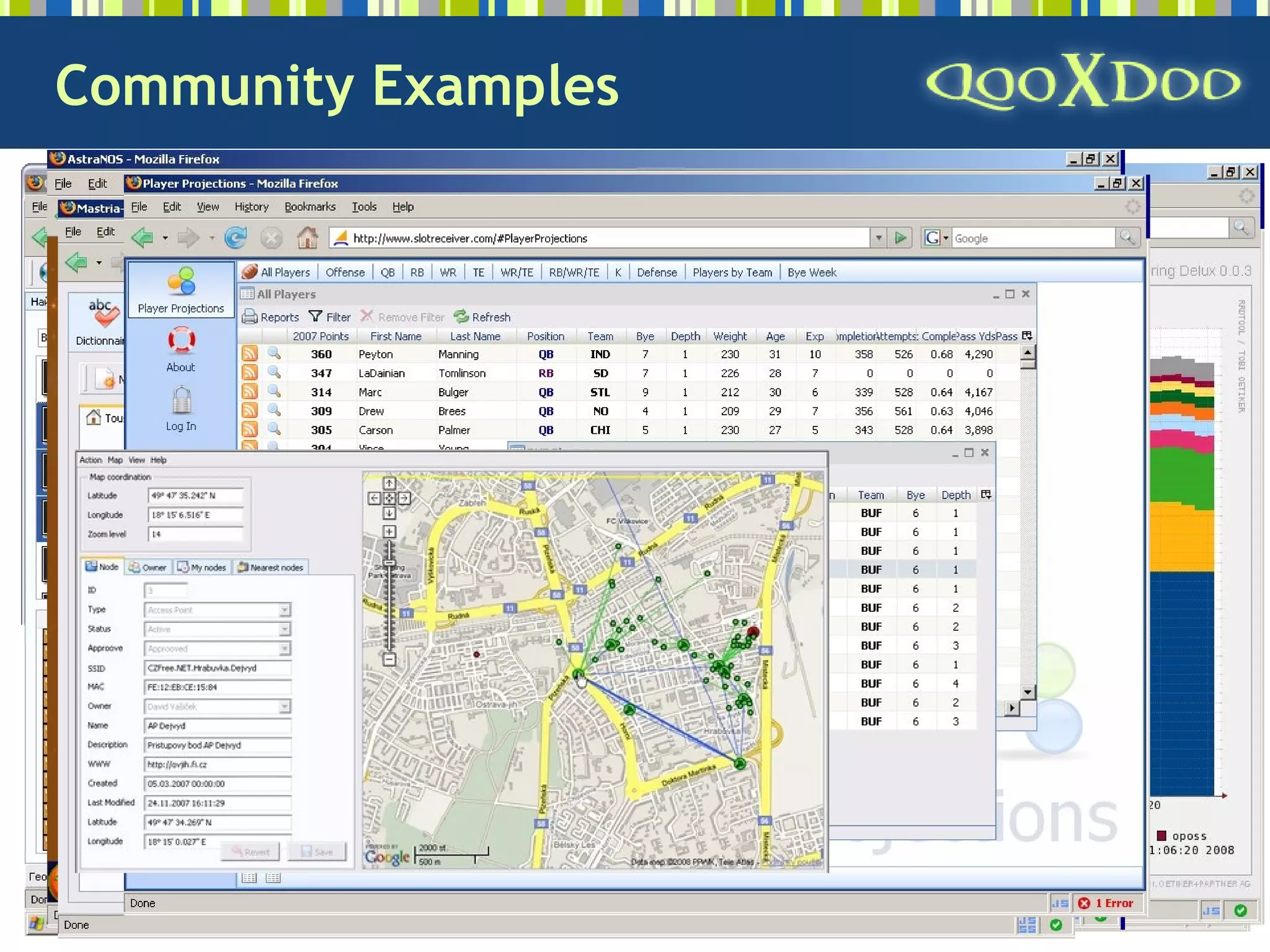Click the Log In padlock icon
Viewport: 1270px width, 952px height.
pyautogui.click(x=181, y=400)
